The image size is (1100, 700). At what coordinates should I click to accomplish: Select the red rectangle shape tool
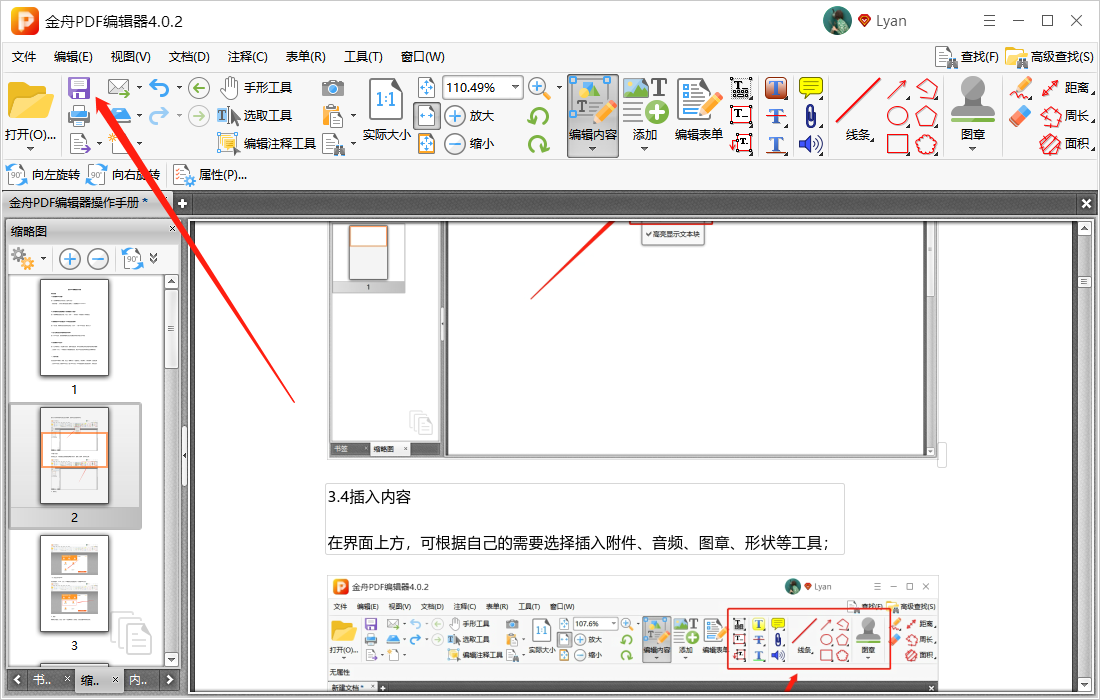click(897, 144)
